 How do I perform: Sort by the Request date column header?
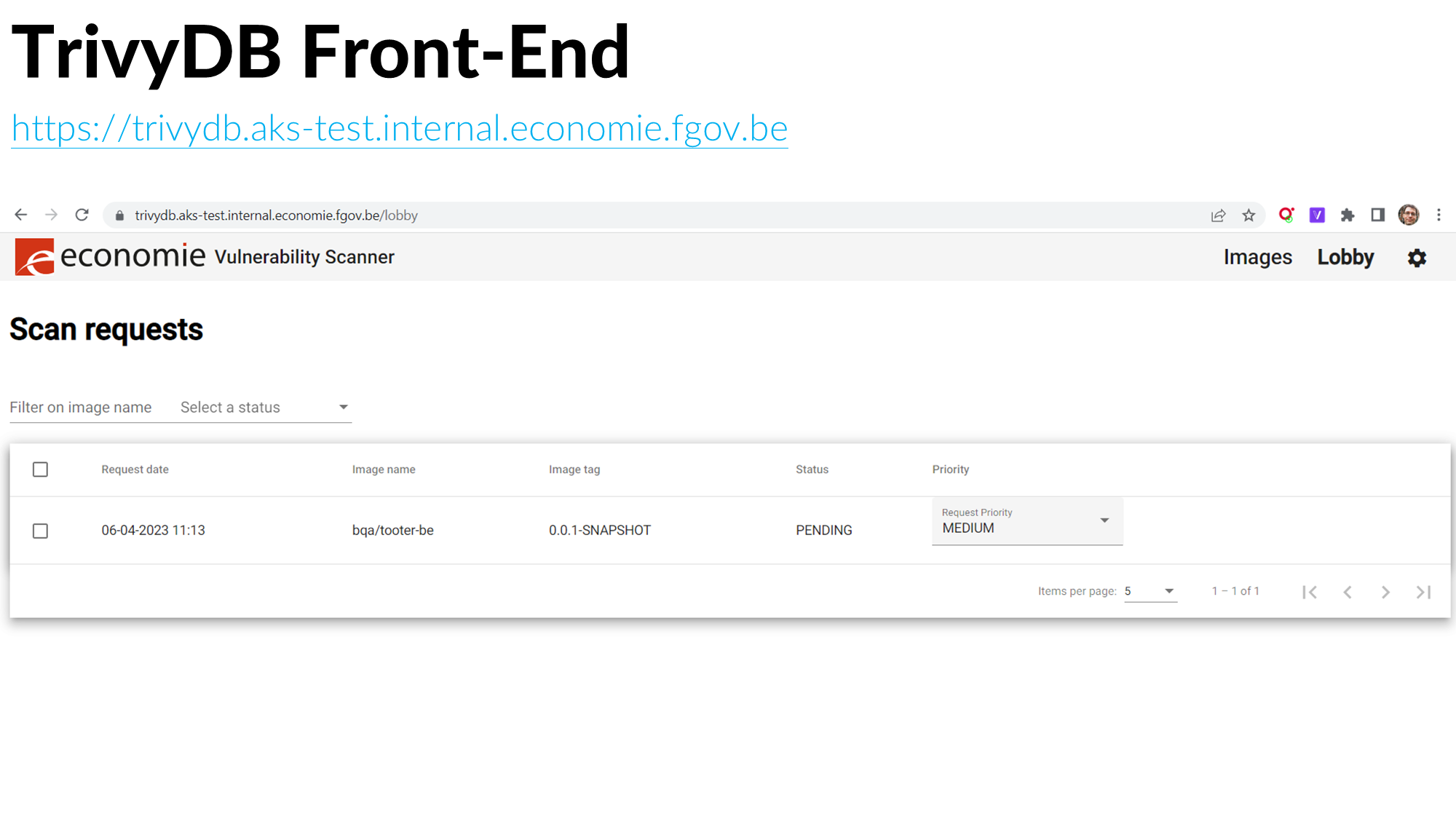(135, 470)
